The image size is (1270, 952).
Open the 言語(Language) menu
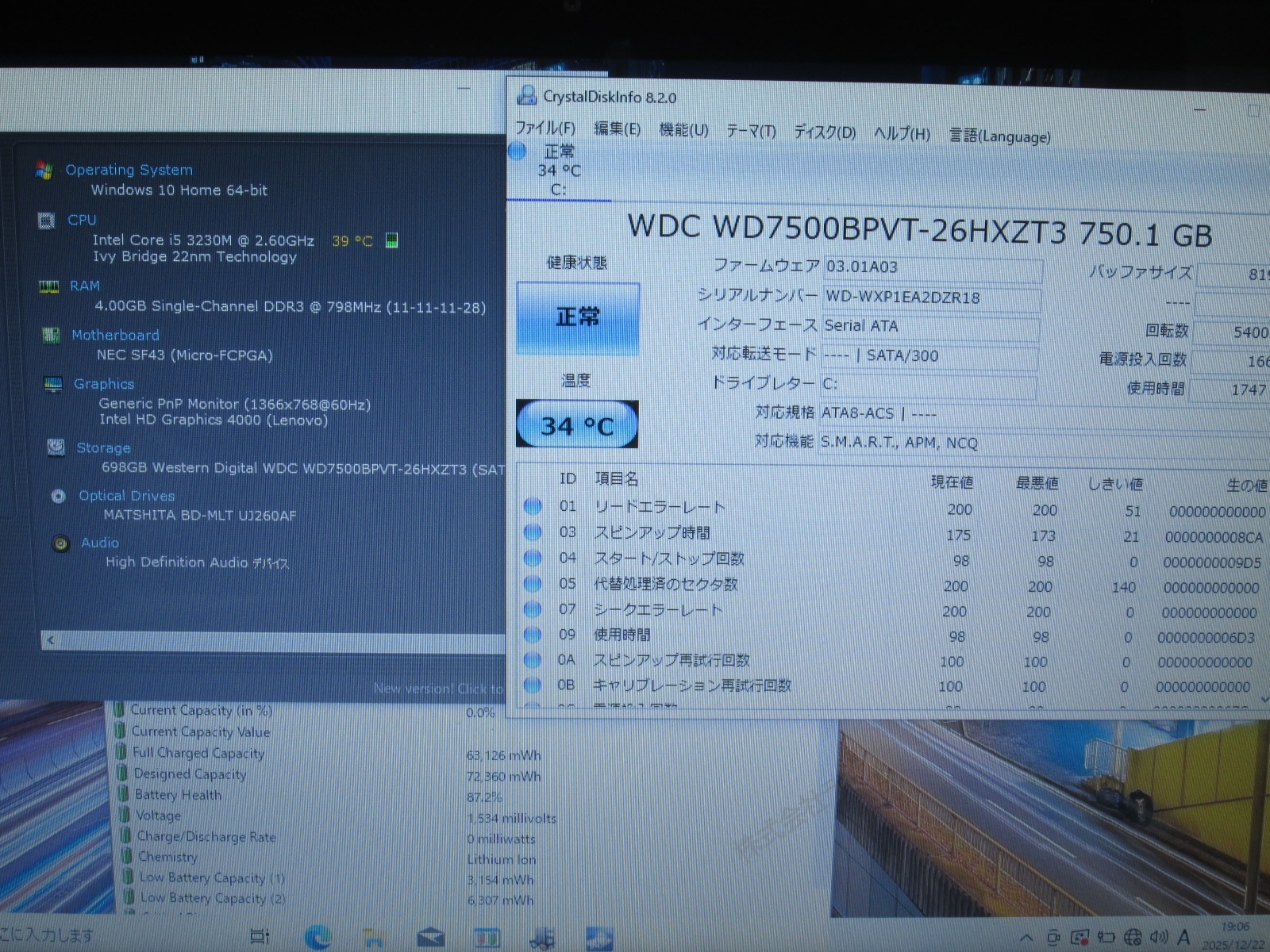tap(1000, 136)
